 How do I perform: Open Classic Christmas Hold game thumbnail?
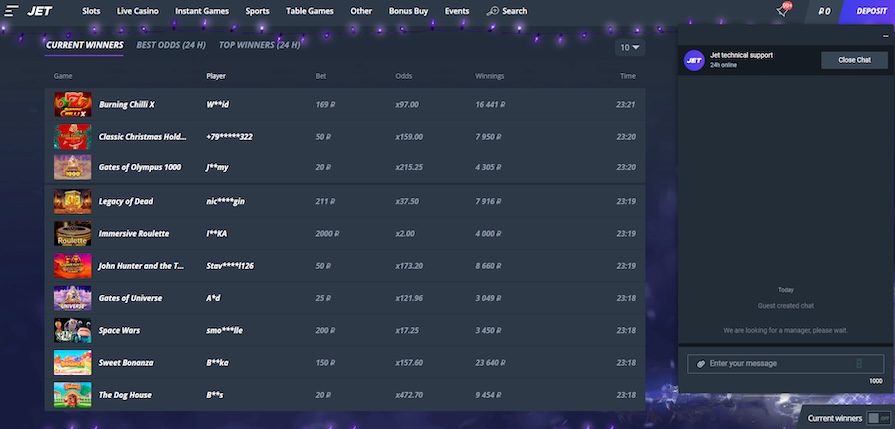(x=72, y=137)
